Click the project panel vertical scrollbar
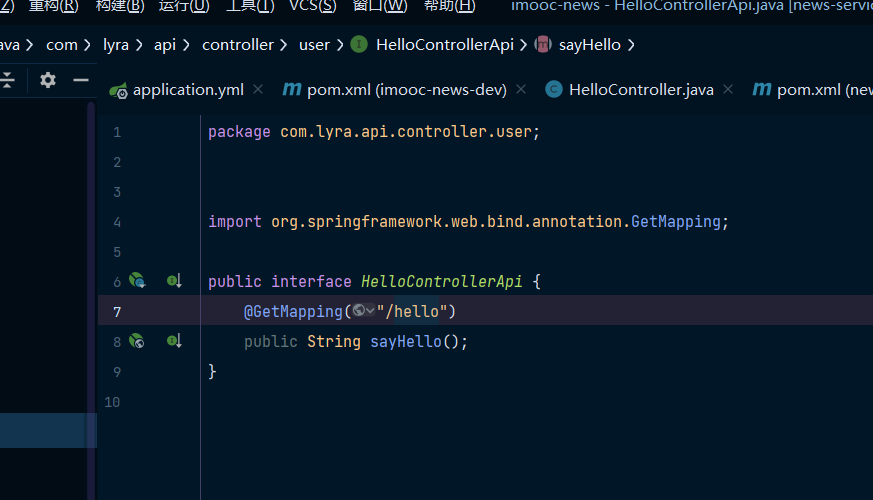 pos(91,301)
